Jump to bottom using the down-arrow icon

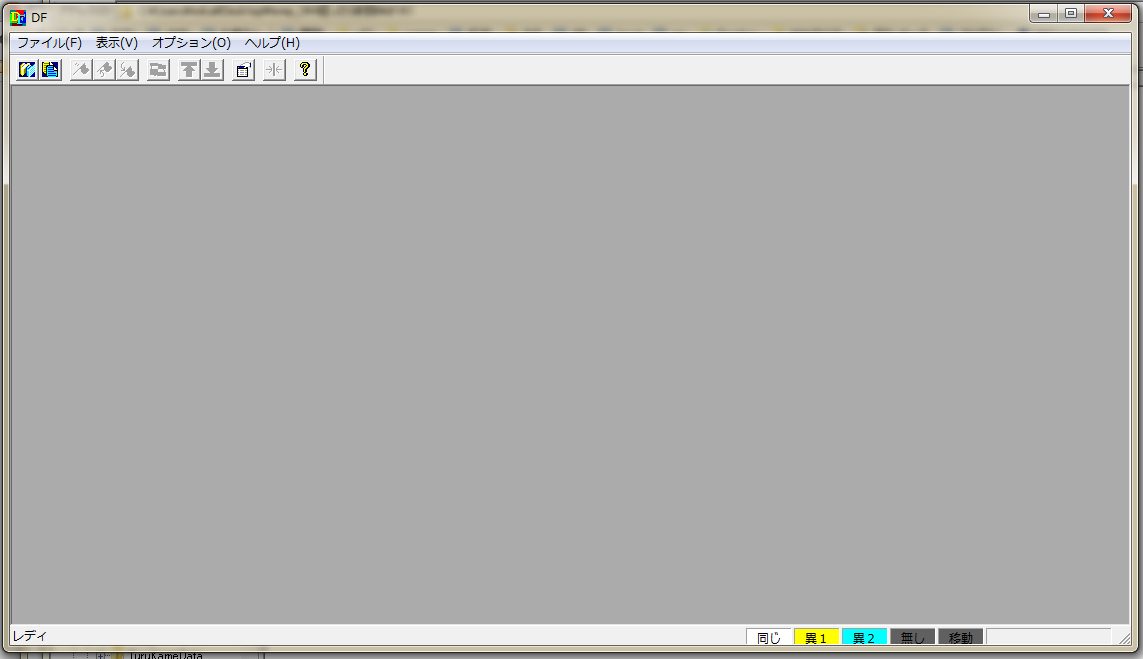(x=211, y=69)
